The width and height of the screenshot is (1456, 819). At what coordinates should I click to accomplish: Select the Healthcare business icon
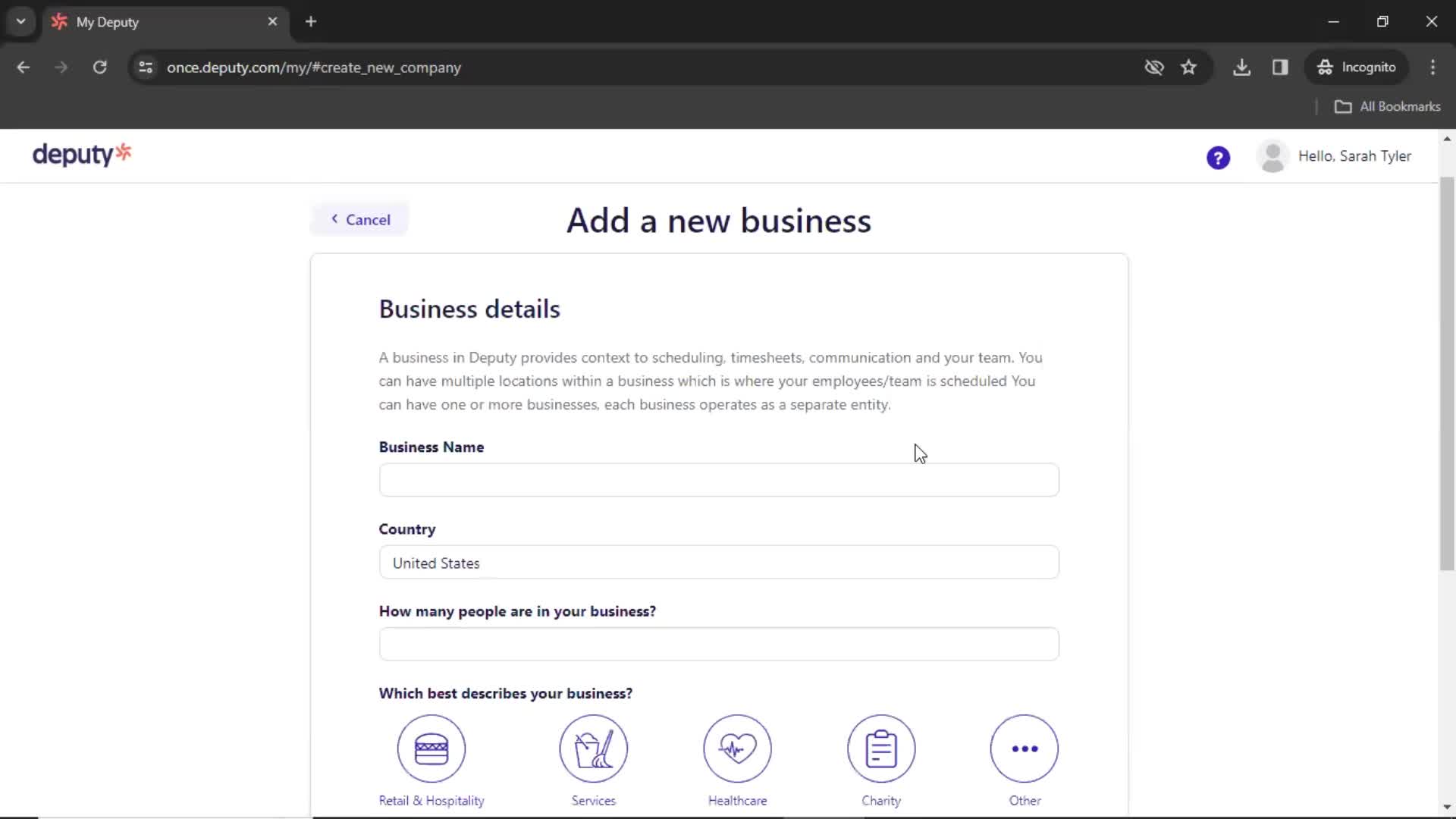coord(737,748)
